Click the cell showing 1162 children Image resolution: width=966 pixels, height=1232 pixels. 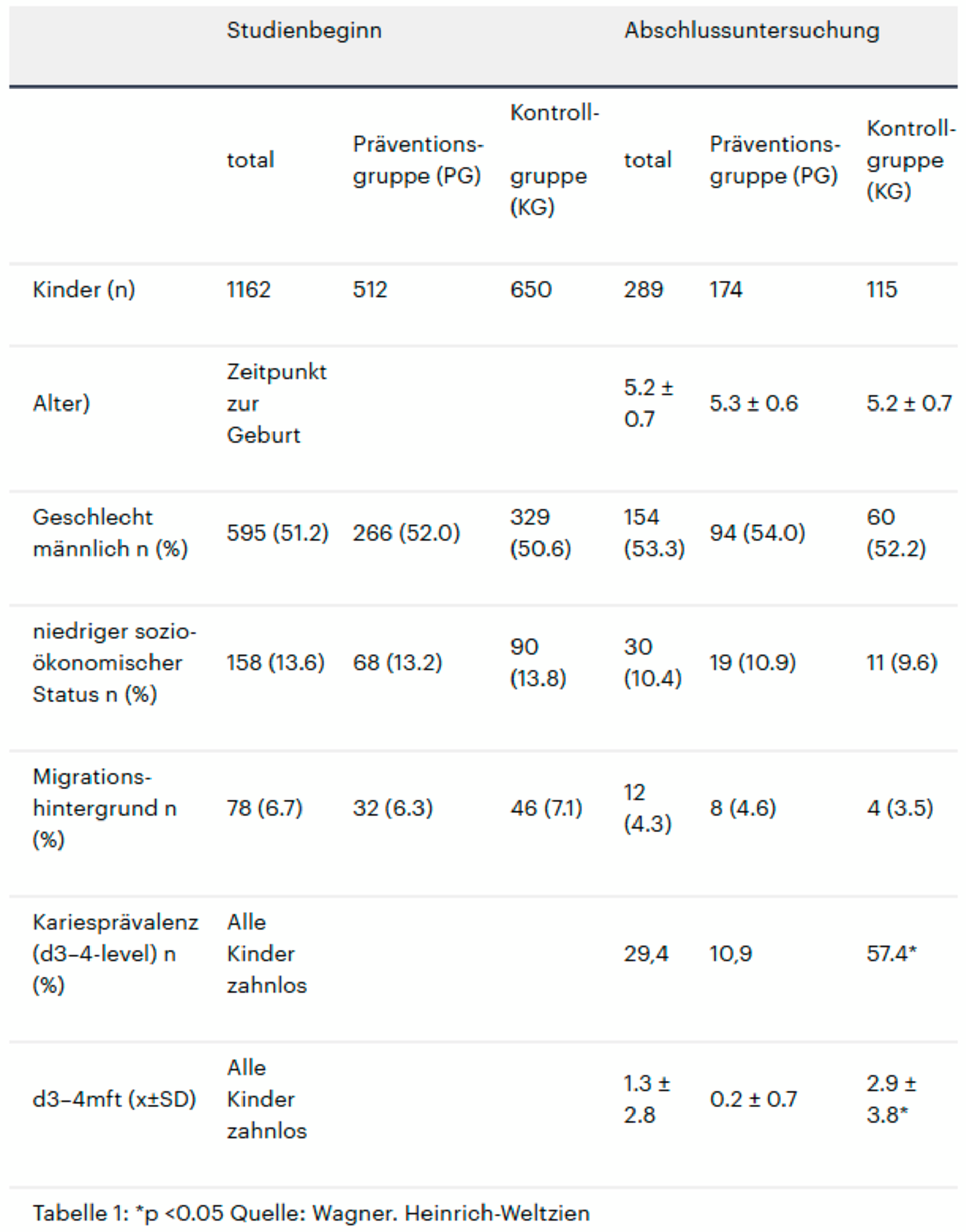point(249,290)
